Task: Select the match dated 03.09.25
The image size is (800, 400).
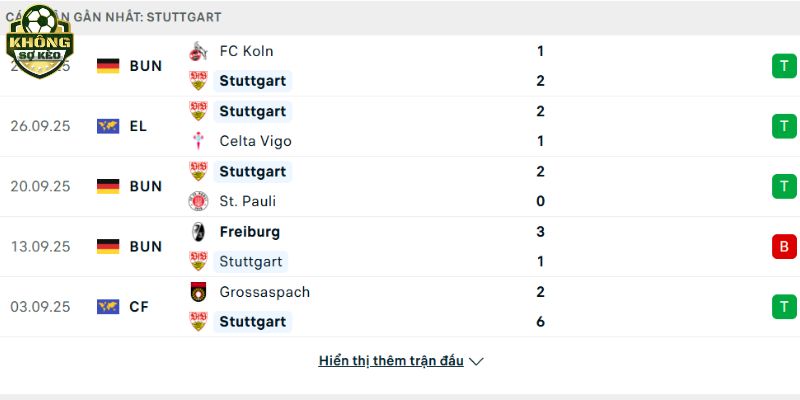Action: pos(40,306)
